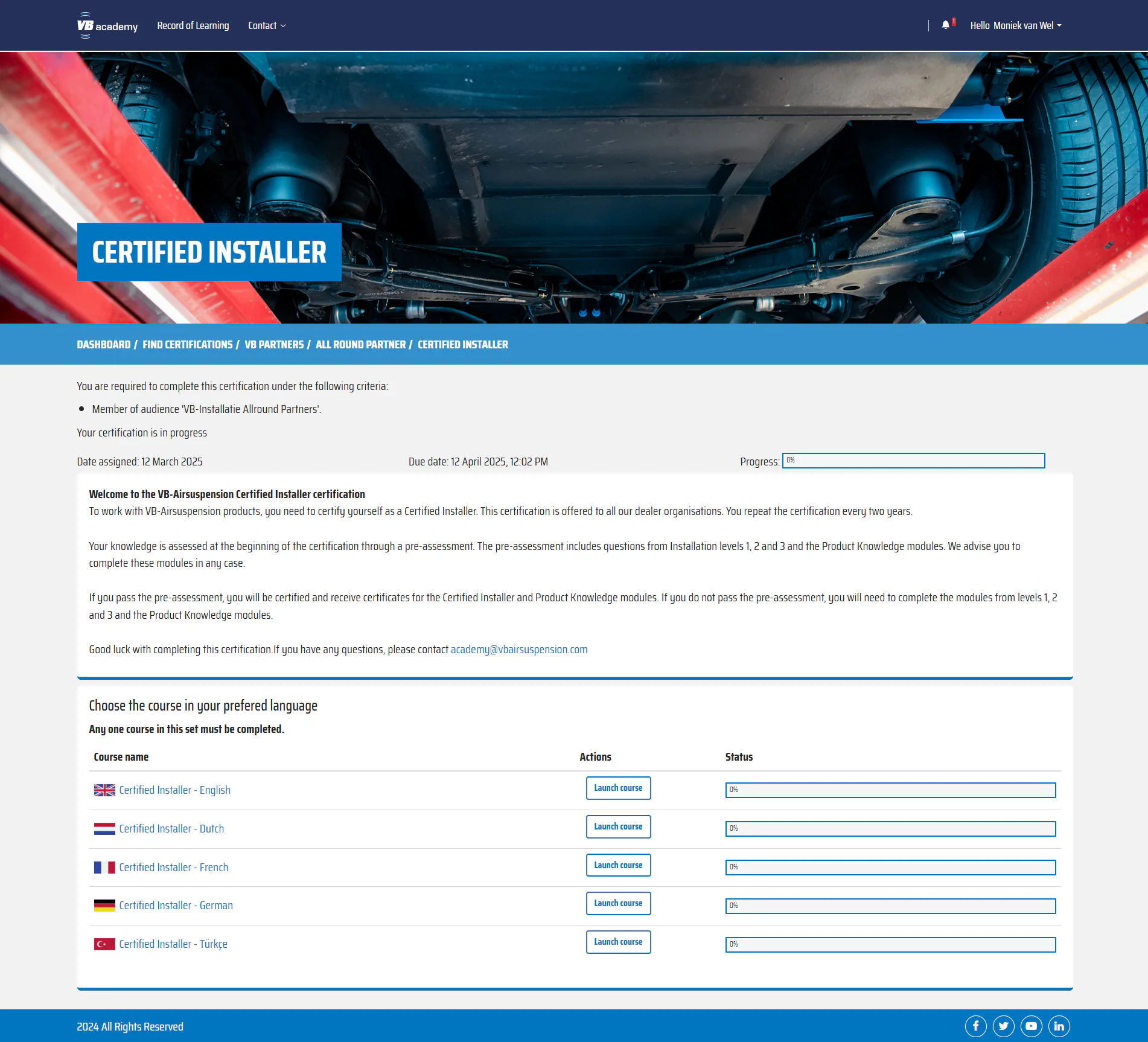Select the All Round Partner breadcrumb
Image resolution: width=1148 pixels, height=1042 pixels.
tap(360, 345)
